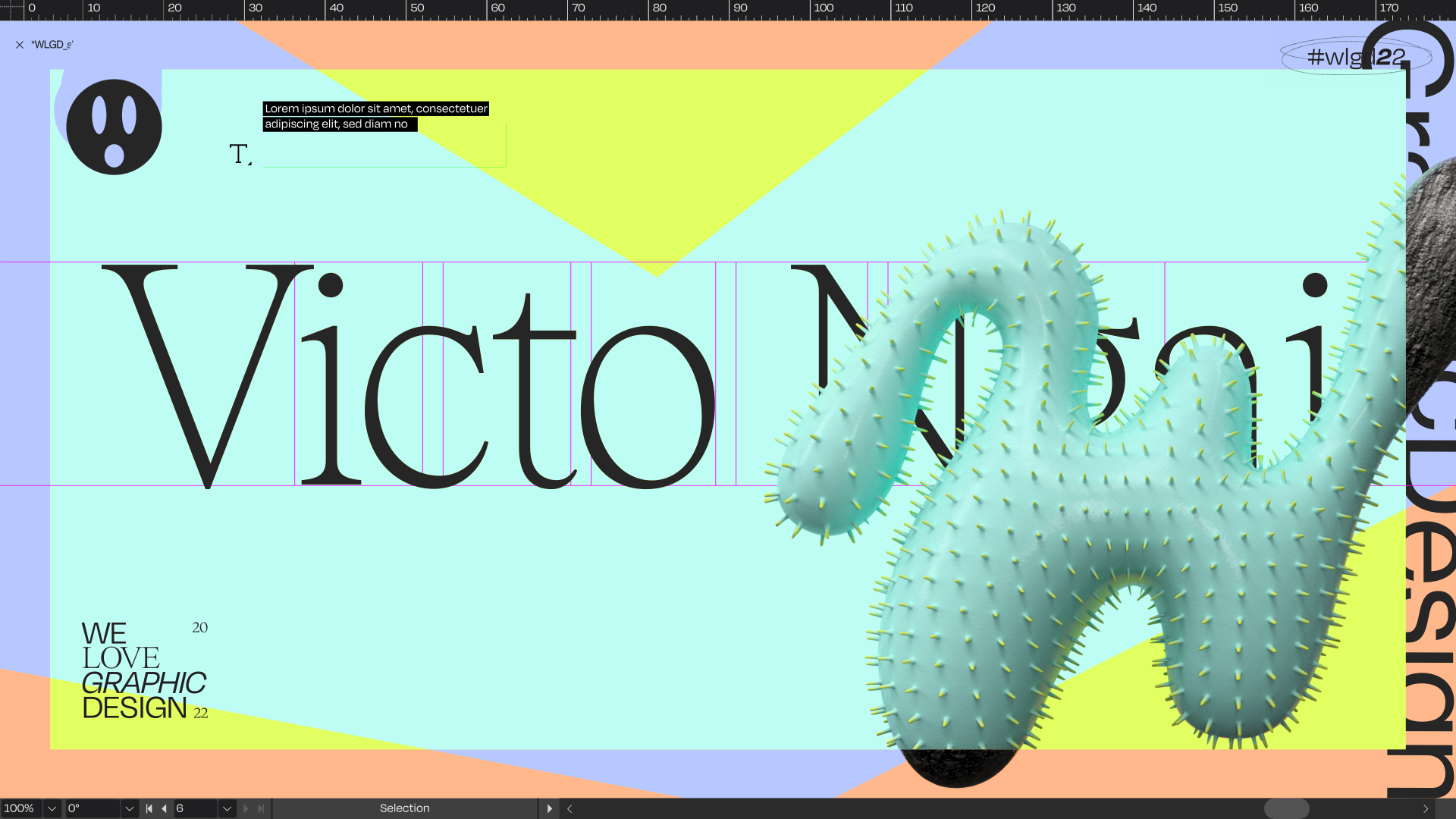
Task: Close the WLGD_s document tab
Action: pyautogui.click(x=20, y=45)
